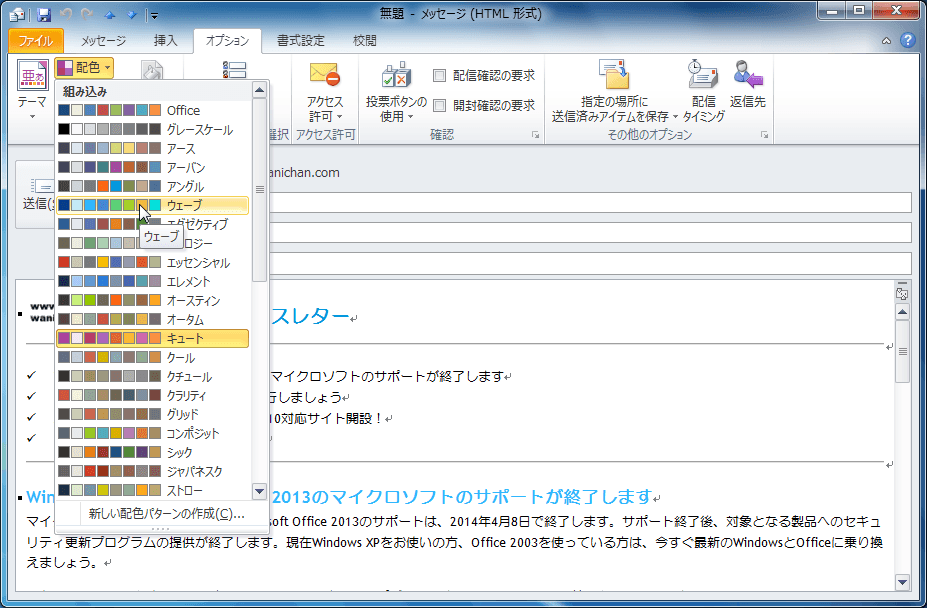Select the Office color scheme
This screenshot has width=927, height=608.
[153, 111]
